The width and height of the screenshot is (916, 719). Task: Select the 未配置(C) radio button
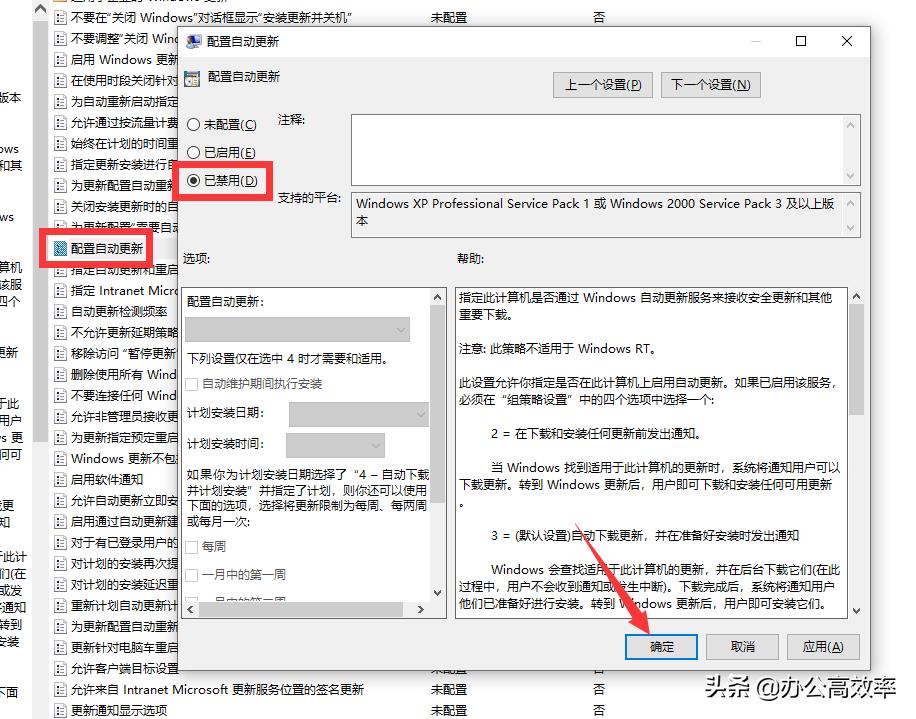tap(193, 125)
